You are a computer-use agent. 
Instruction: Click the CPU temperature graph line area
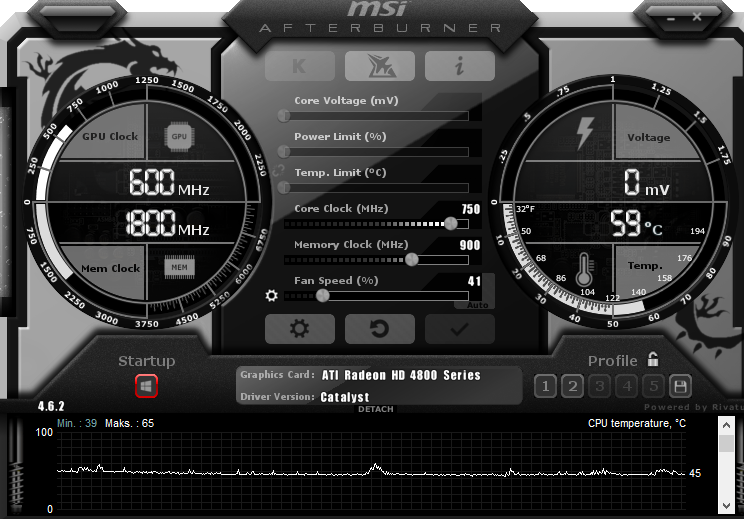click(x=371, y=471)
